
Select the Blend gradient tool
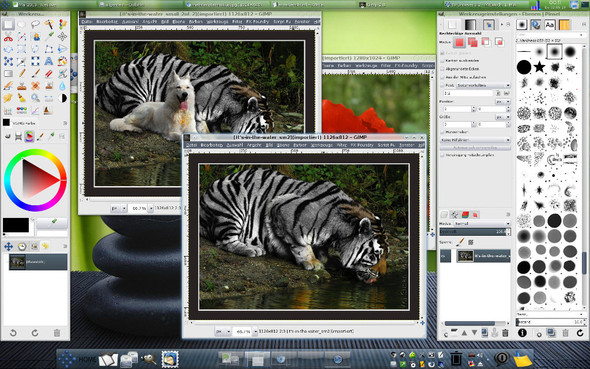point(8,74)
